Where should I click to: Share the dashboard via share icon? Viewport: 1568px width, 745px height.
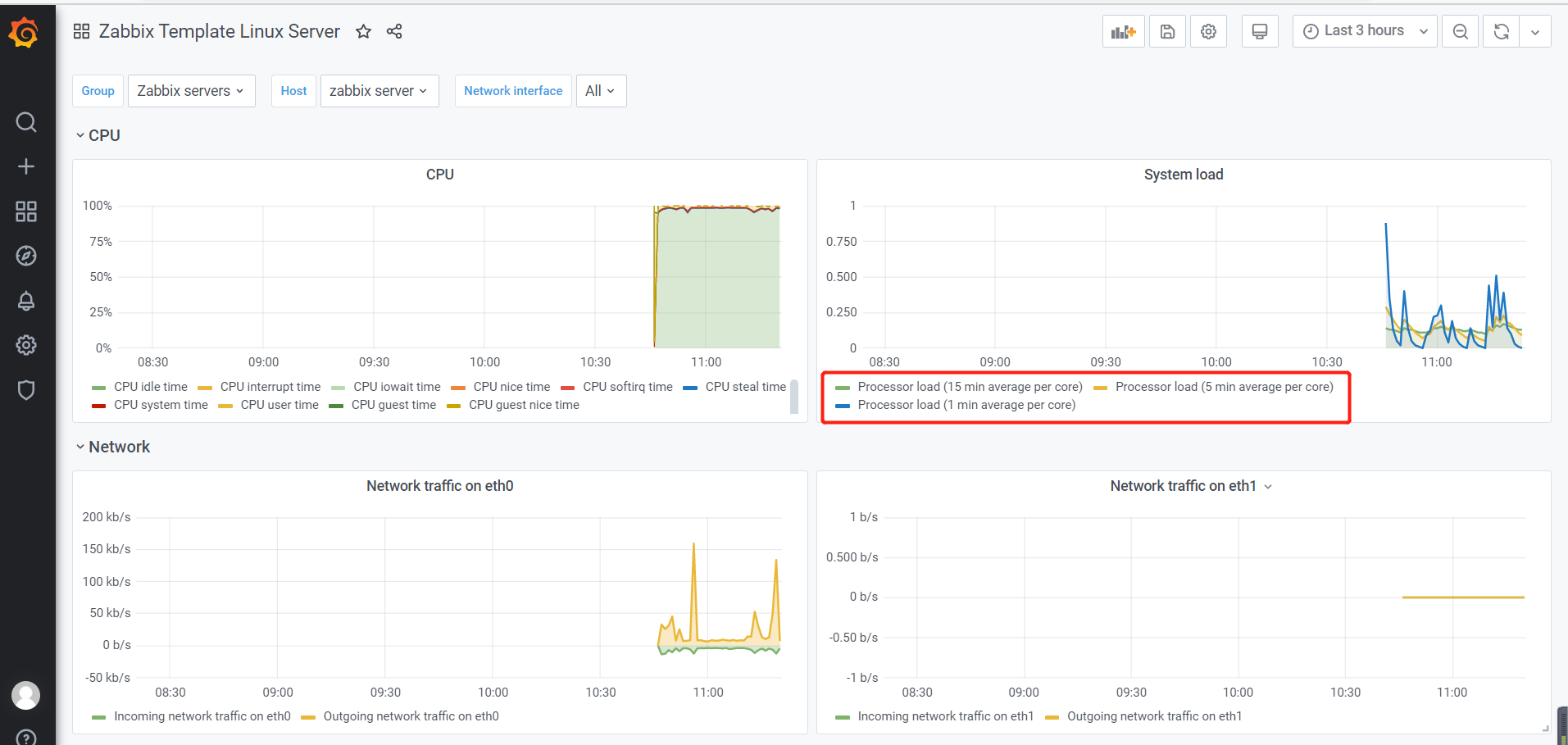[394, 31]
